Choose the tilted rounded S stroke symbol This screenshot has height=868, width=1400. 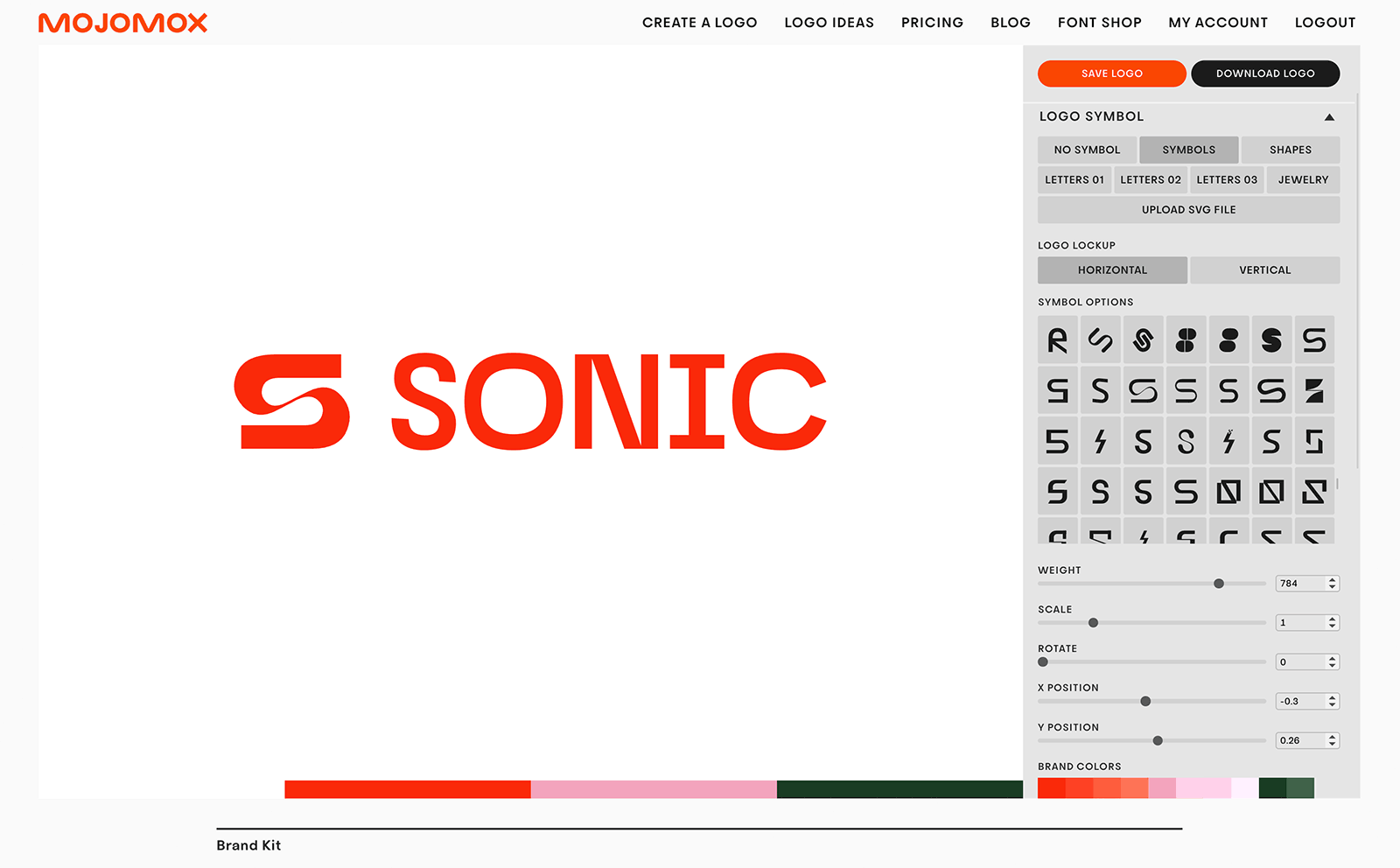pos(1100,340)
